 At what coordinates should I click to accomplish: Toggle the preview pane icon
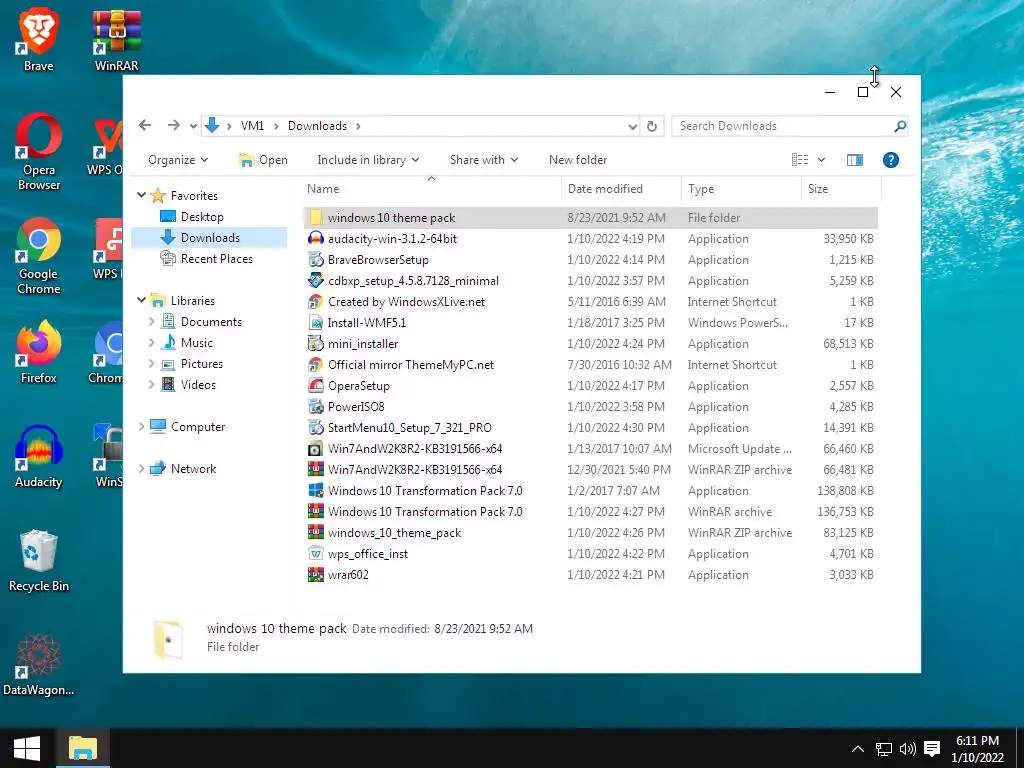855,160
